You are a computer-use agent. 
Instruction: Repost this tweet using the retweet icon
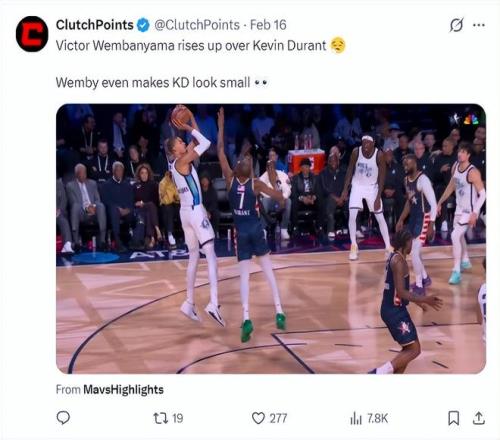tap(161, 418)
